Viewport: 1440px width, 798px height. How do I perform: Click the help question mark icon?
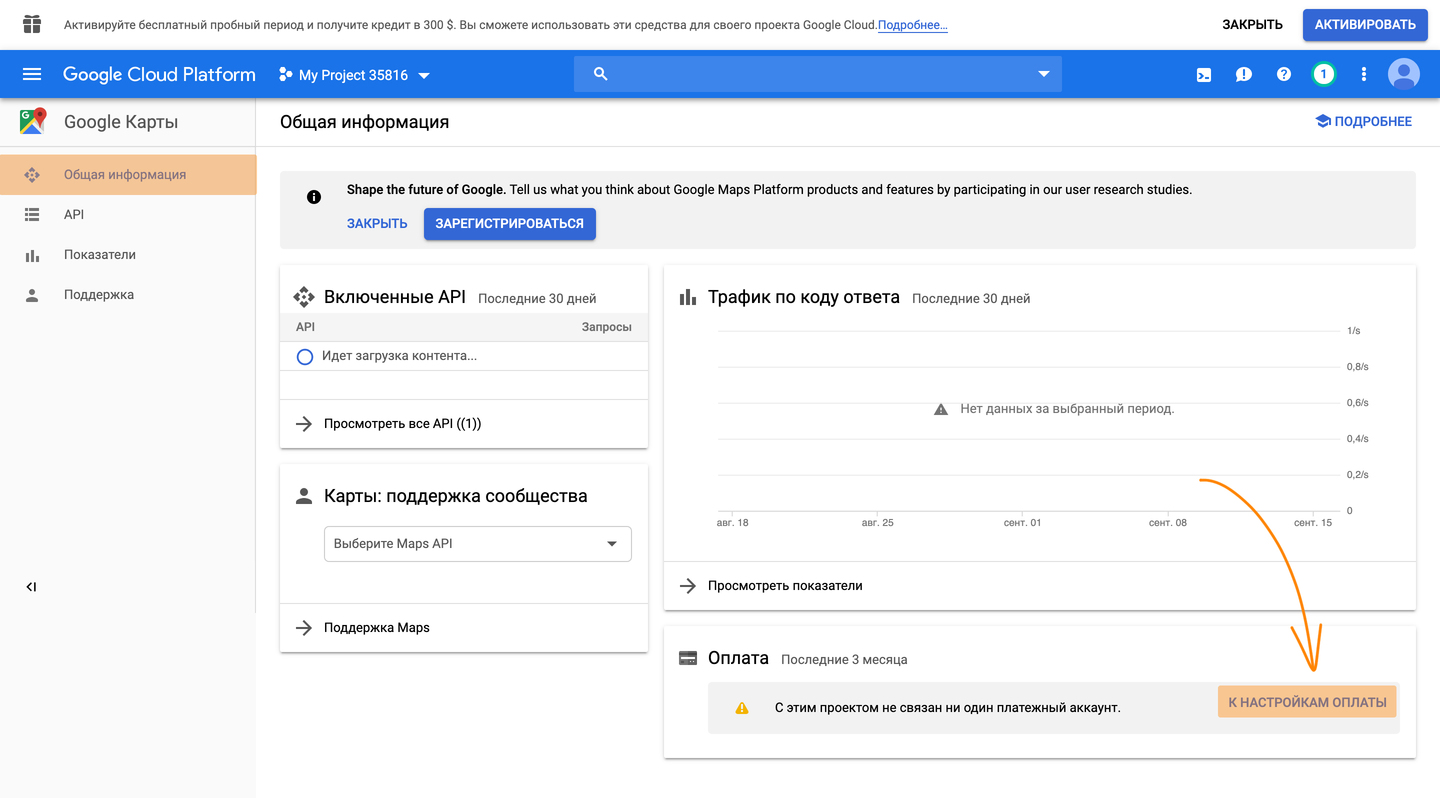pos(1284,74)
